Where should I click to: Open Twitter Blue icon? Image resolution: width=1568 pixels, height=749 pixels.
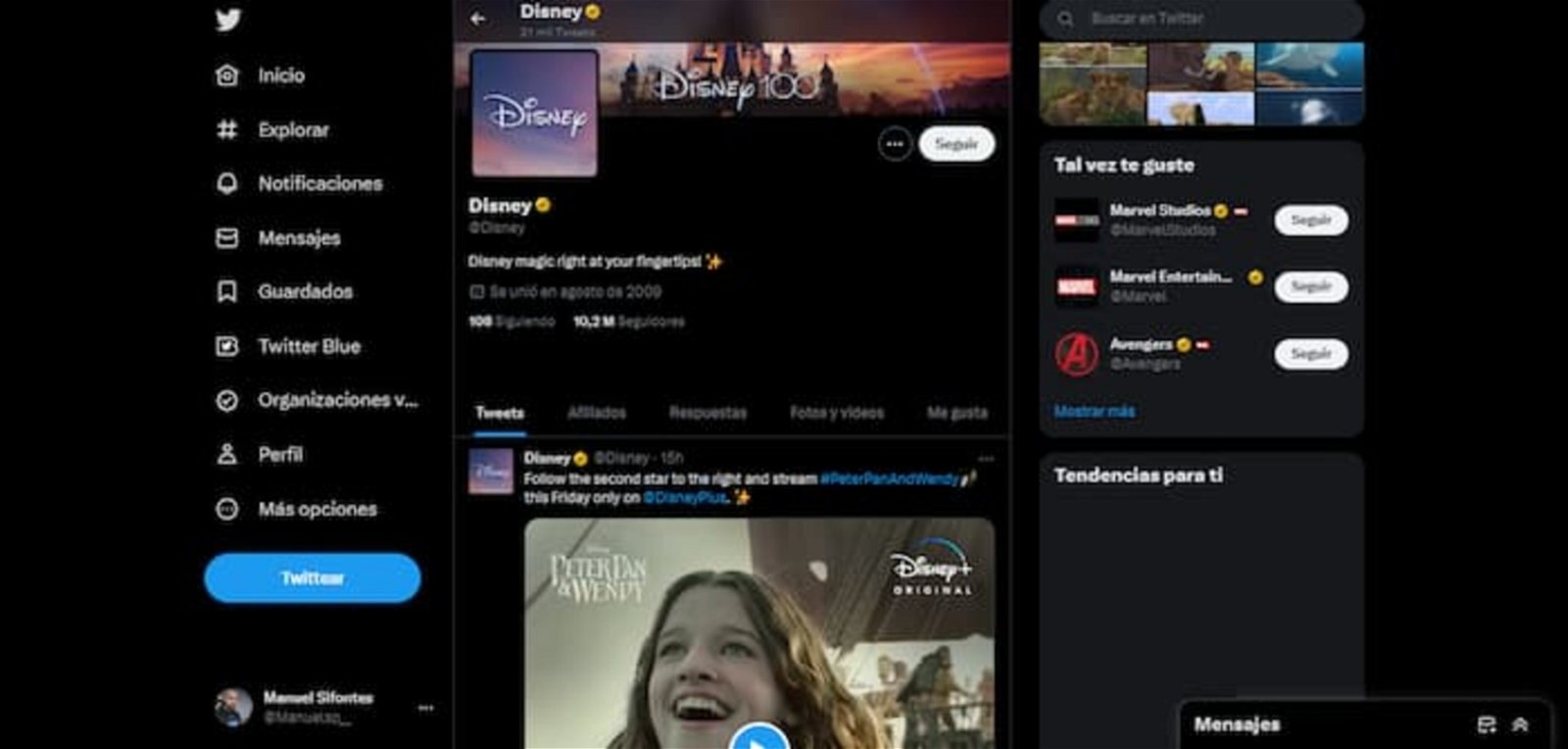click(226, 346)
